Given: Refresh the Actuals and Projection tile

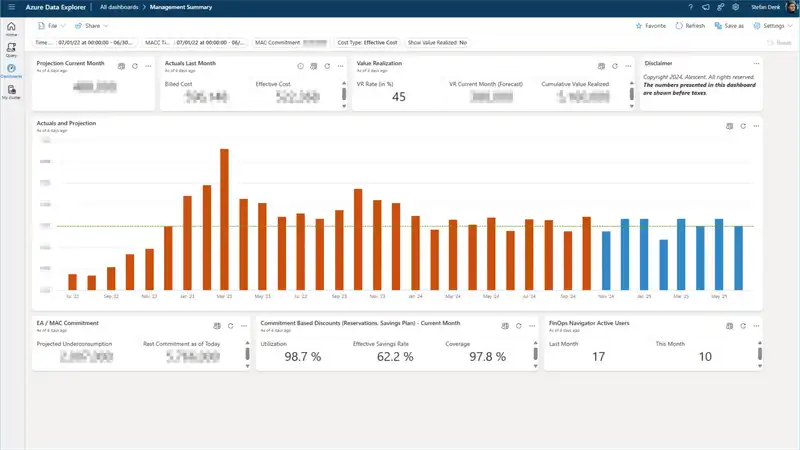Looking at the screenshot, I should (x=743, y=126).
